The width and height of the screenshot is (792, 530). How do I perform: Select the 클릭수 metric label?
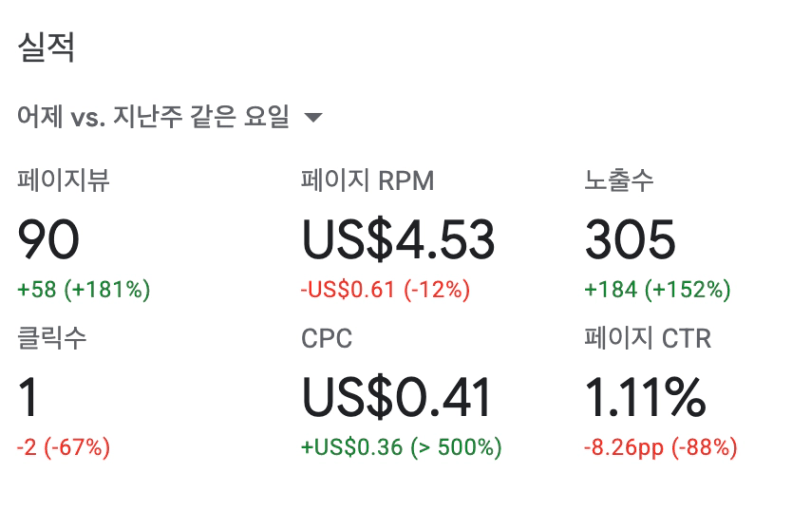pyautogui.click(x=52, y=338)
